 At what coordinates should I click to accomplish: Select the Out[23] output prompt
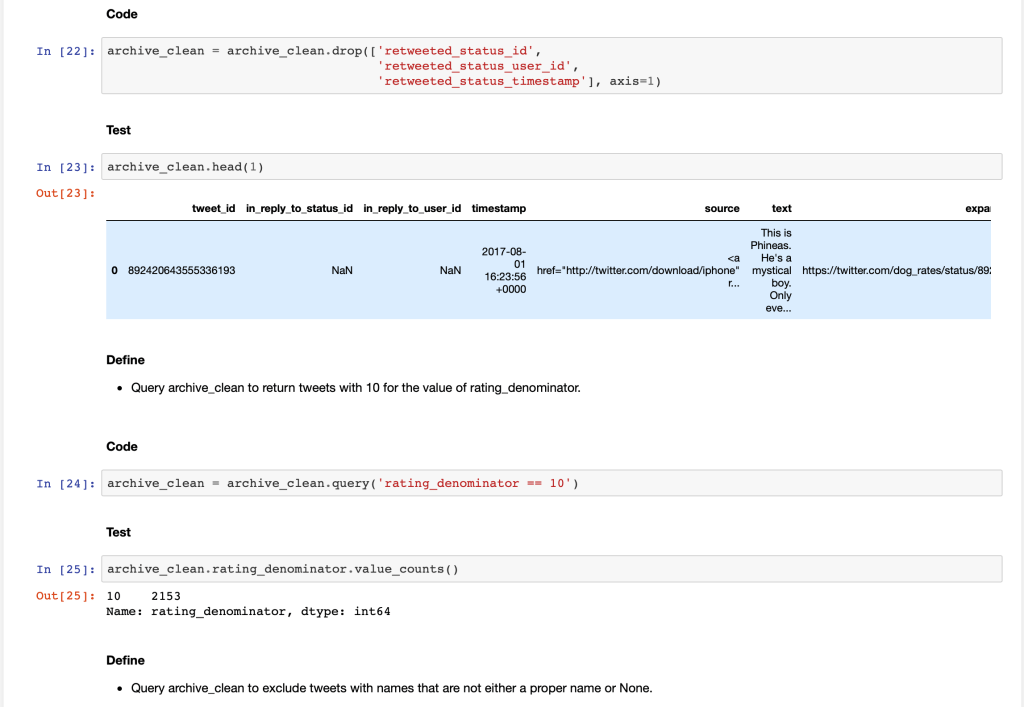coord(65,193)
